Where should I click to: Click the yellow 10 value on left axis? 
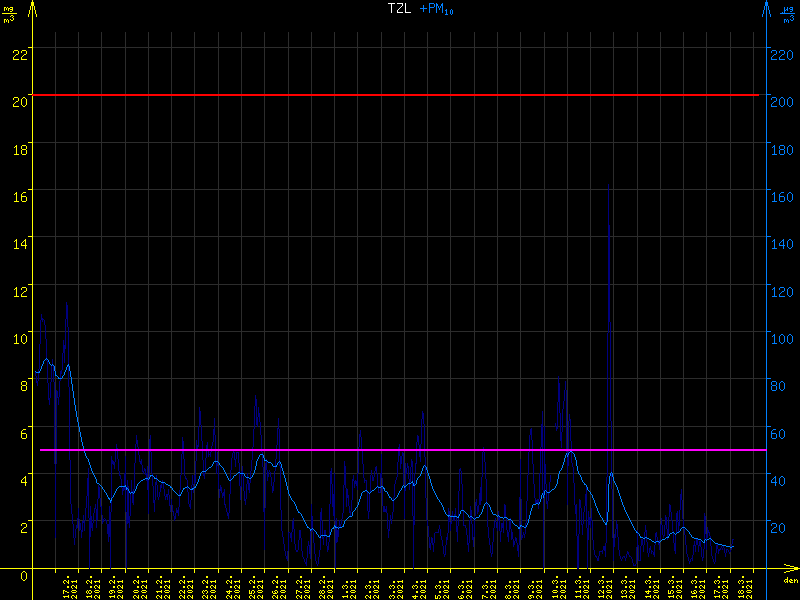pyautogui.click(x=18, y=338)
